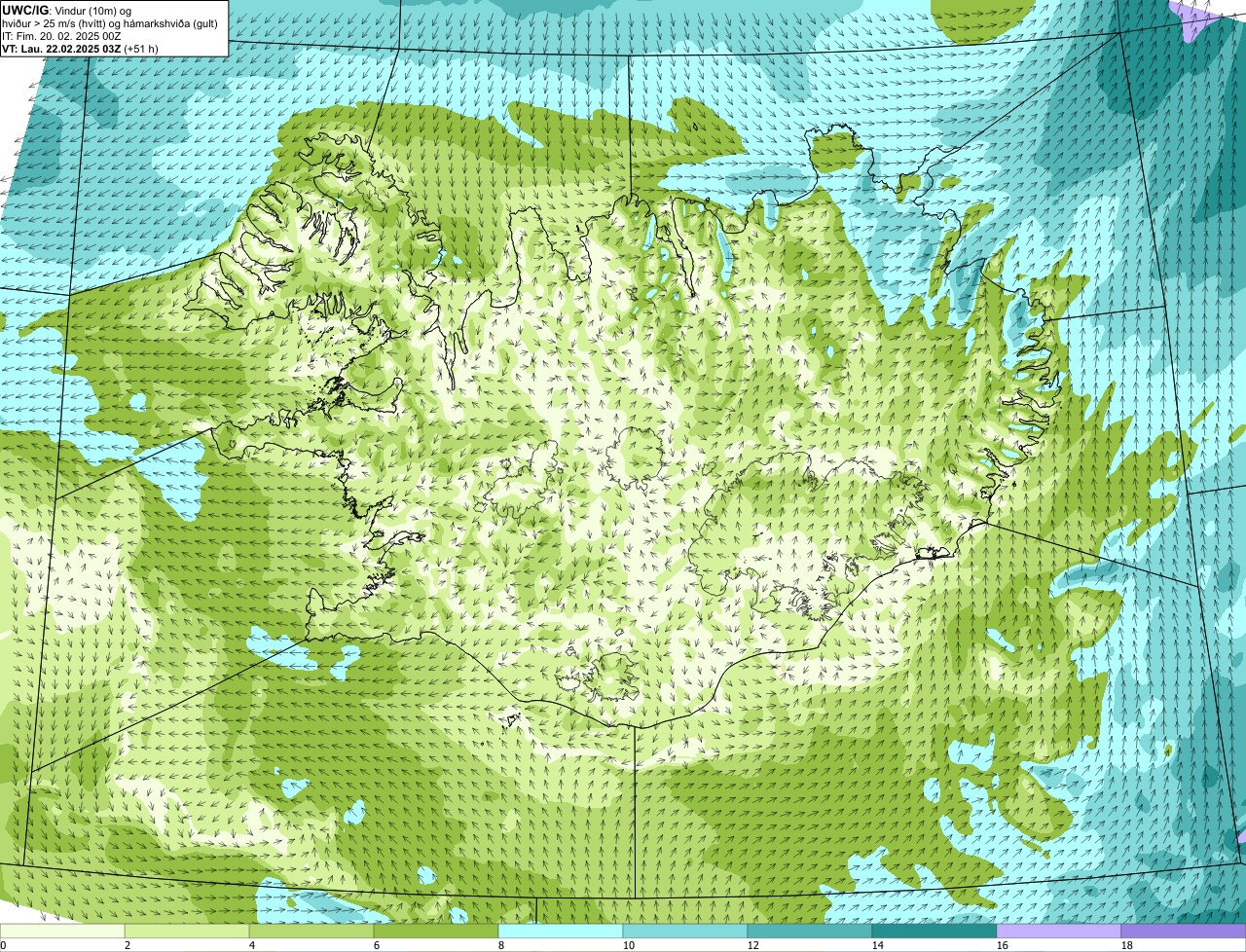This screenshot has width=1246, height=952.
Task: Pick the light green 4–6 m/s scale swatch
Action: coord(311,932)
